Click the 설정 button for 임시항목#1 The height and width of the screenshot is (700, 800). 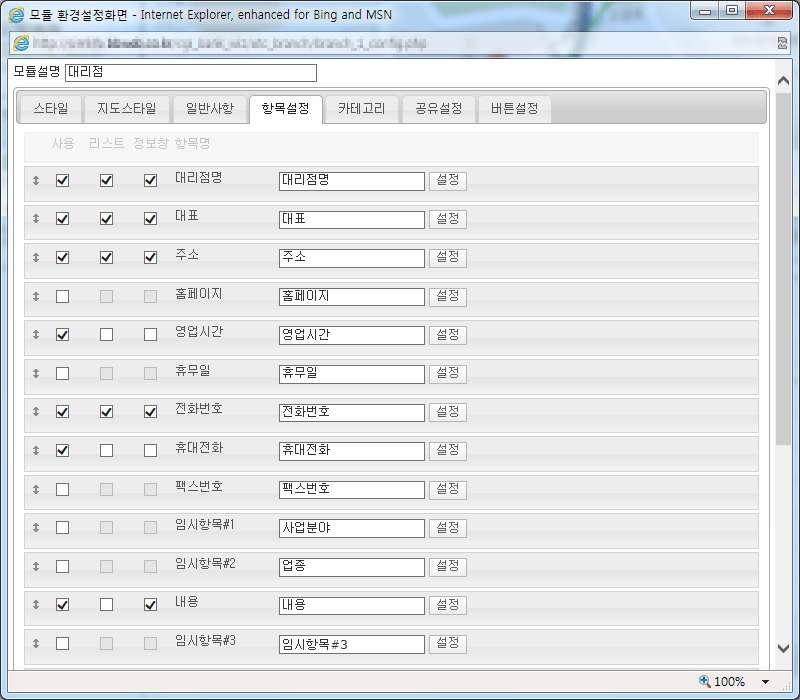tap(447, 528)
